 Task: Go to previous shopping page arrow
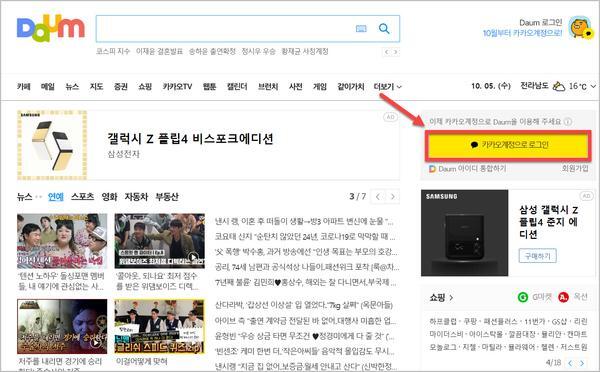point(571,363)
